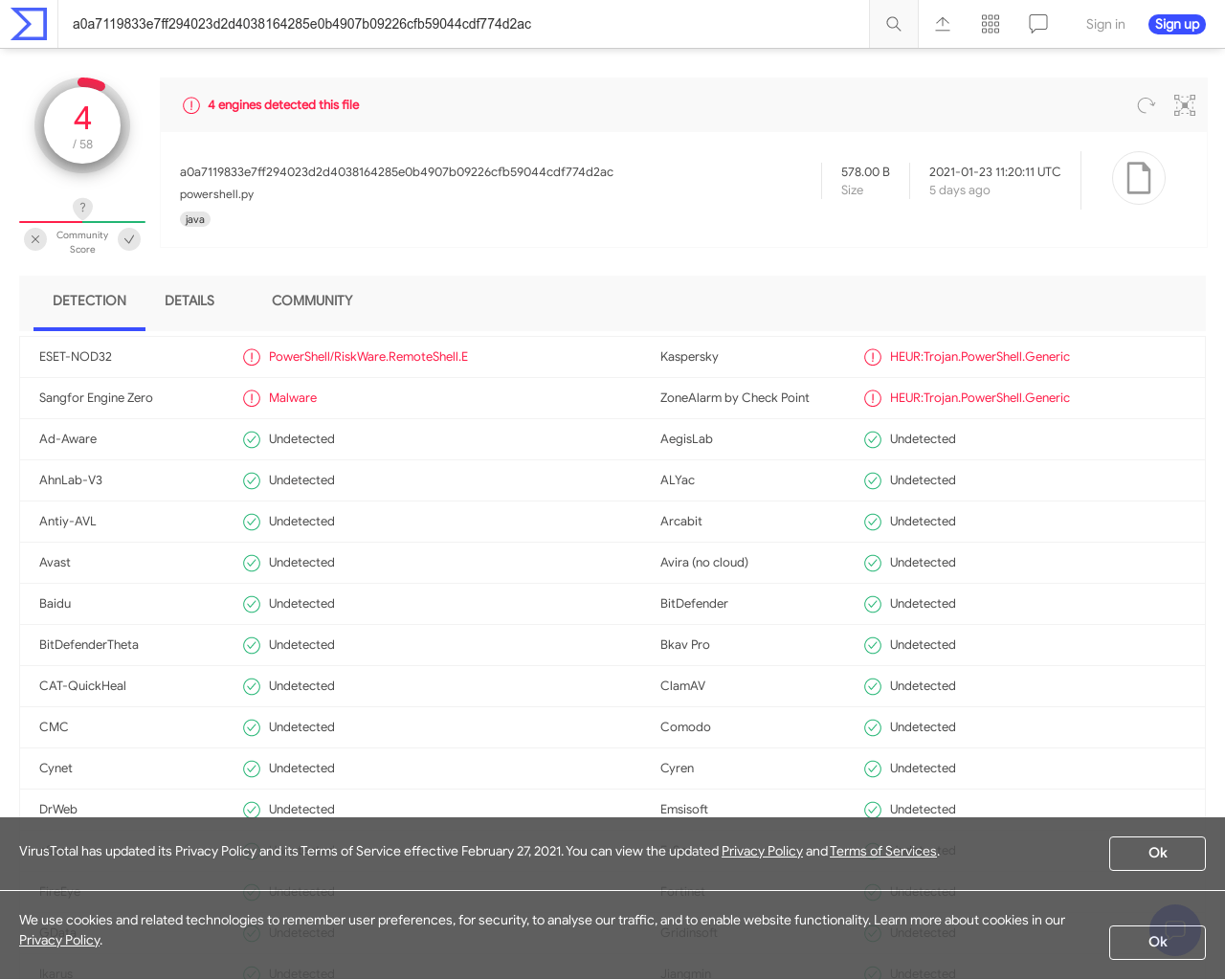Open the upload file icon
The height and width of the screenshot is (980, 1225).
943,24
